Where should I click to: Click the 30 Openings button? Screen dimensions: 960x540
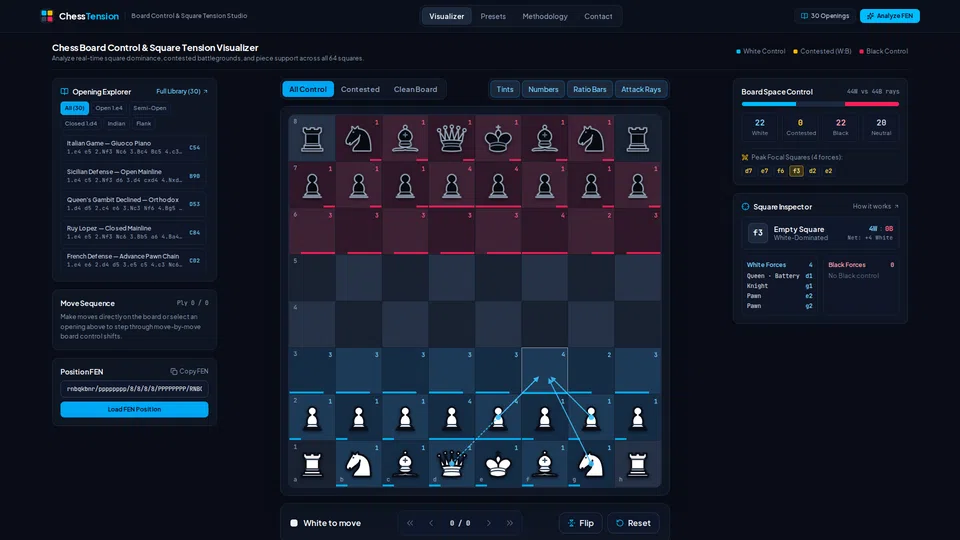[x=825, y=16]
